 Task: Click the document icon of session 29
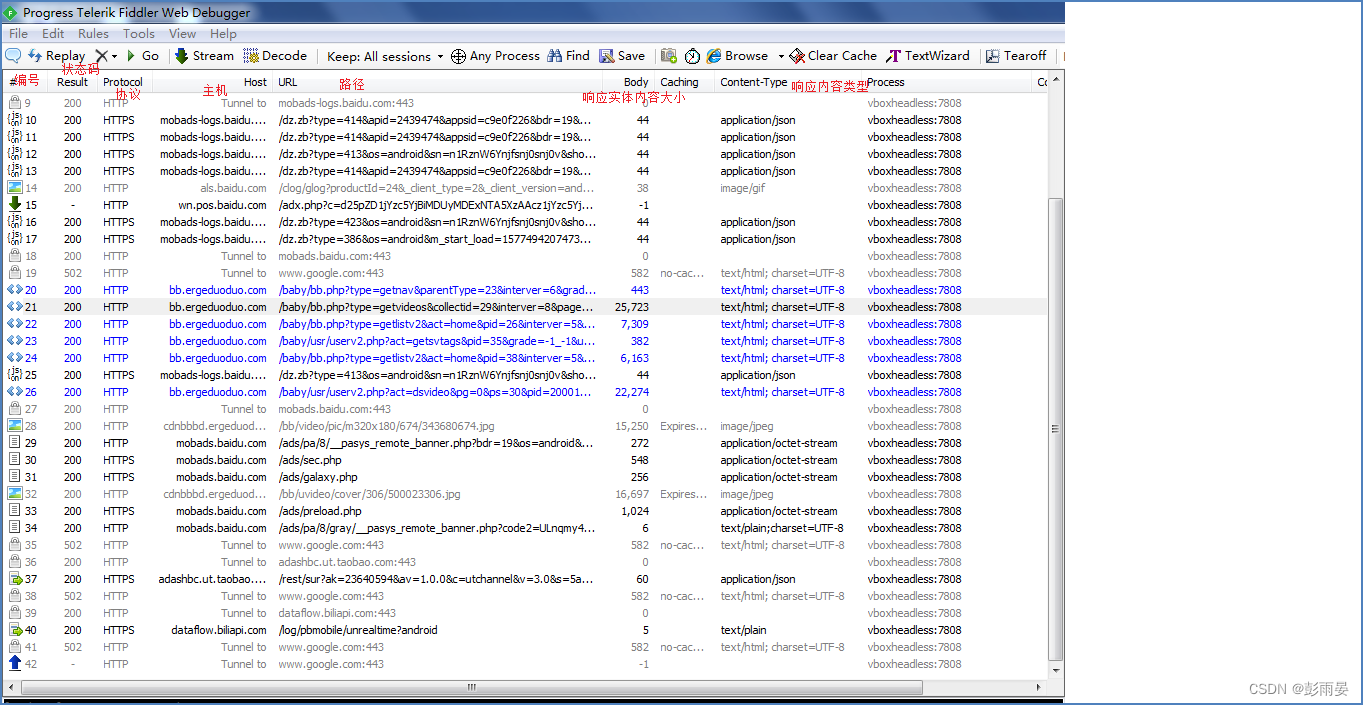(15, 443)
